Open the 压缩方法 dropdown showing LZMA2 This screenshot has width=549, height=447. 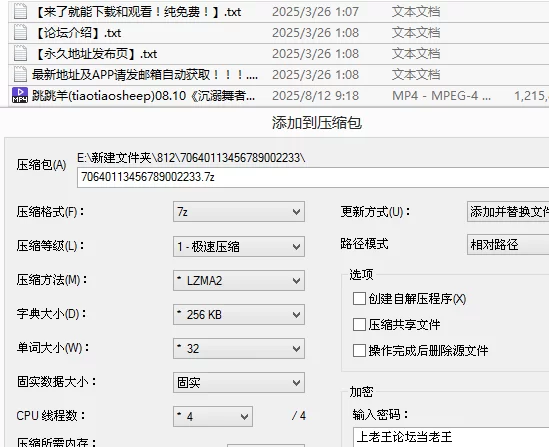pos(239,280)
